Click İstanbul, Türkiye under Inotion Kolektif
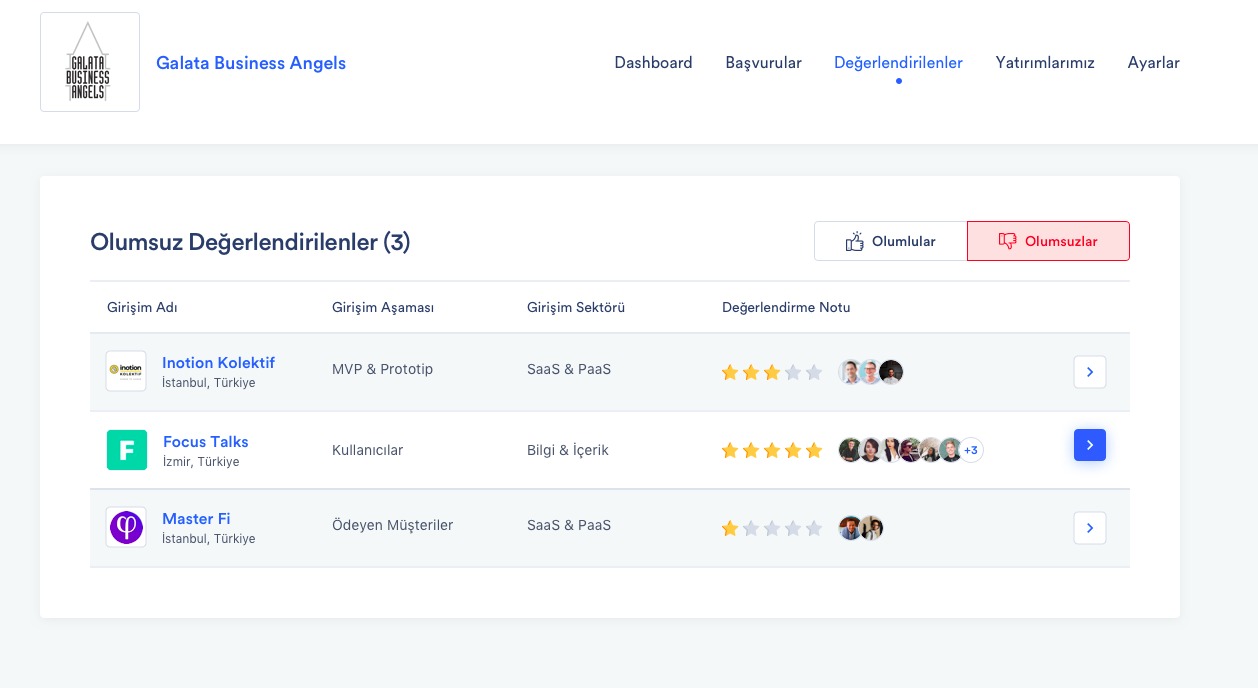The image size is (1258, 688). point(208,383)
